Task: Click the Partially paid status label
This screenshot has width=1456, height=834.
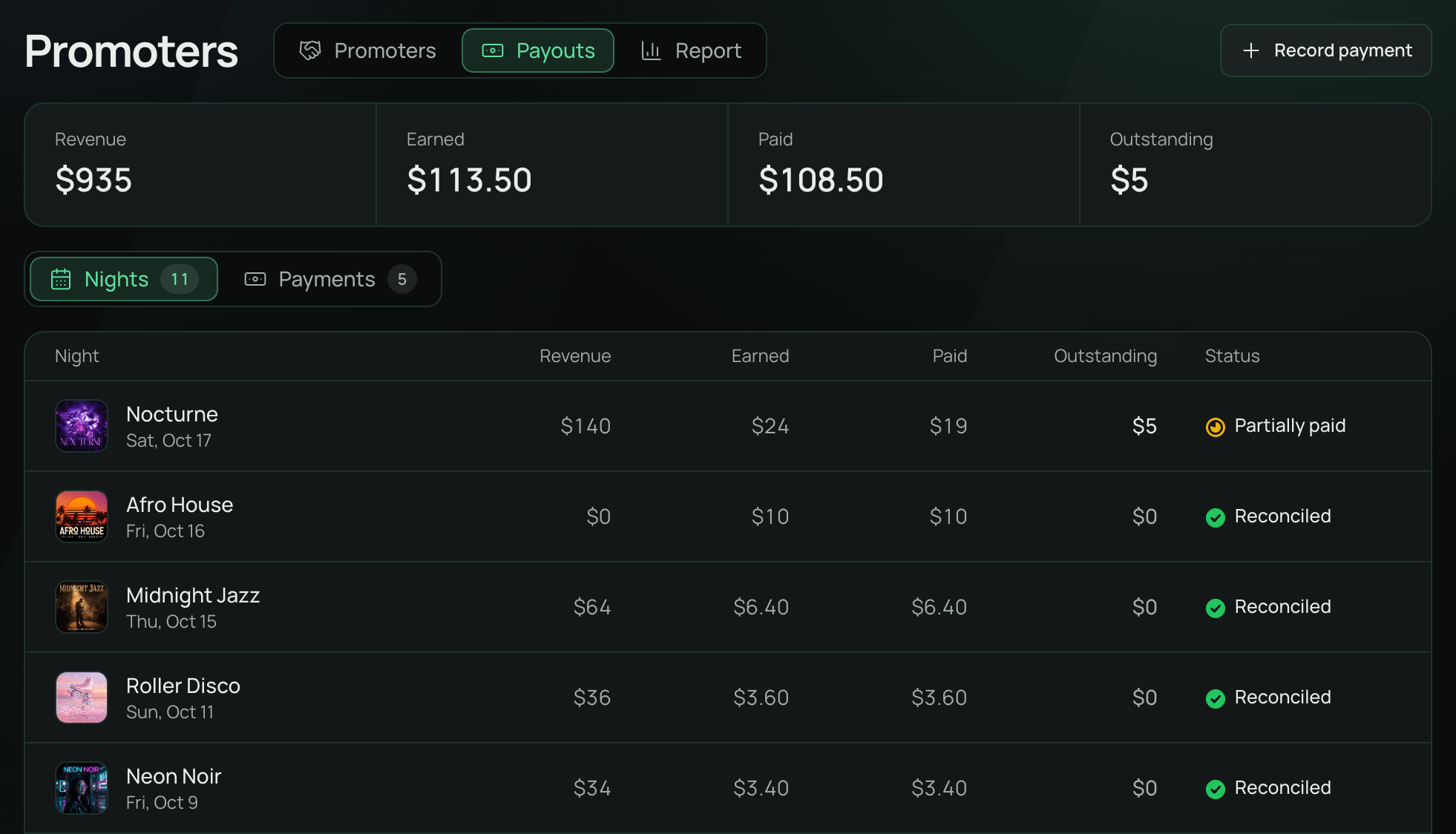Action: [x=1290, y=426]
